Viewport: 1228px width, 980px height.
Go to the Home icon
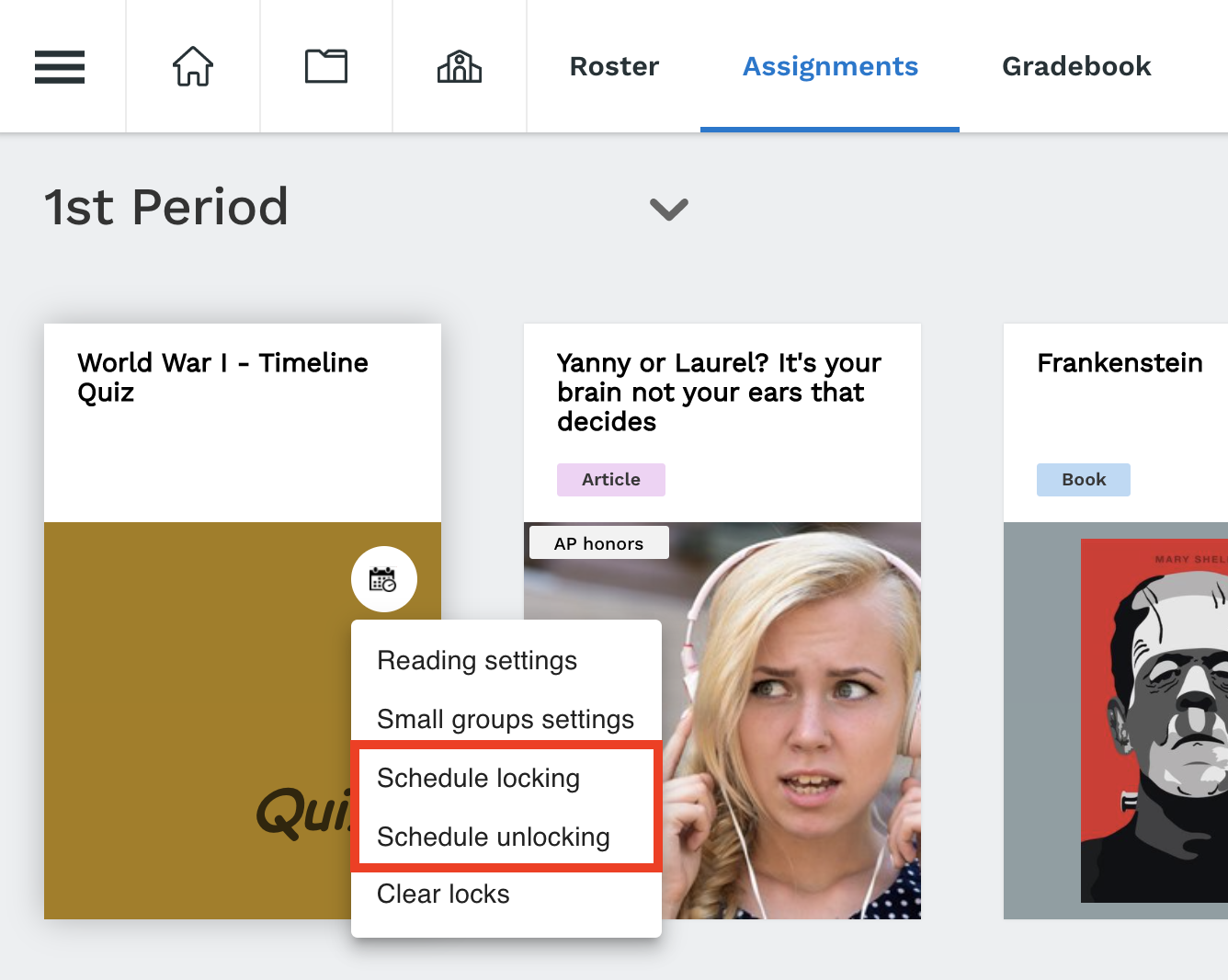193,66
